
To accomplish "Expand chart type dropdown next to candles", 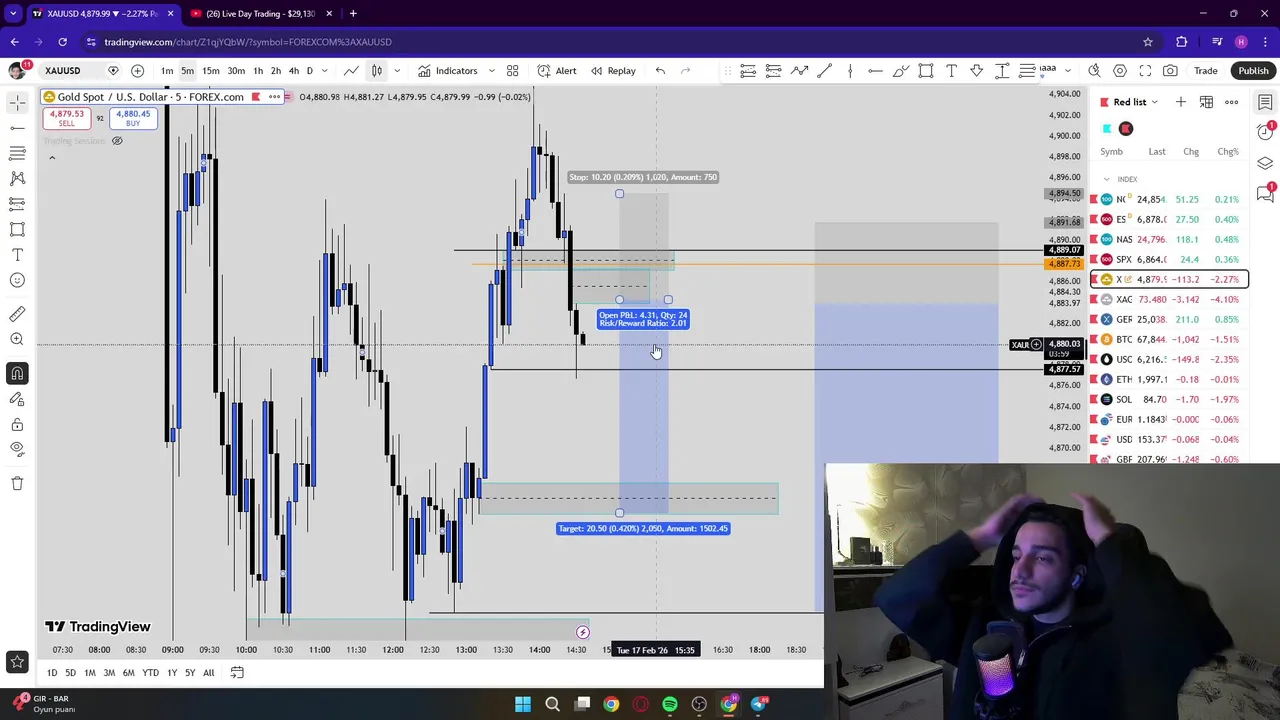I will click(x=397, y=71).
